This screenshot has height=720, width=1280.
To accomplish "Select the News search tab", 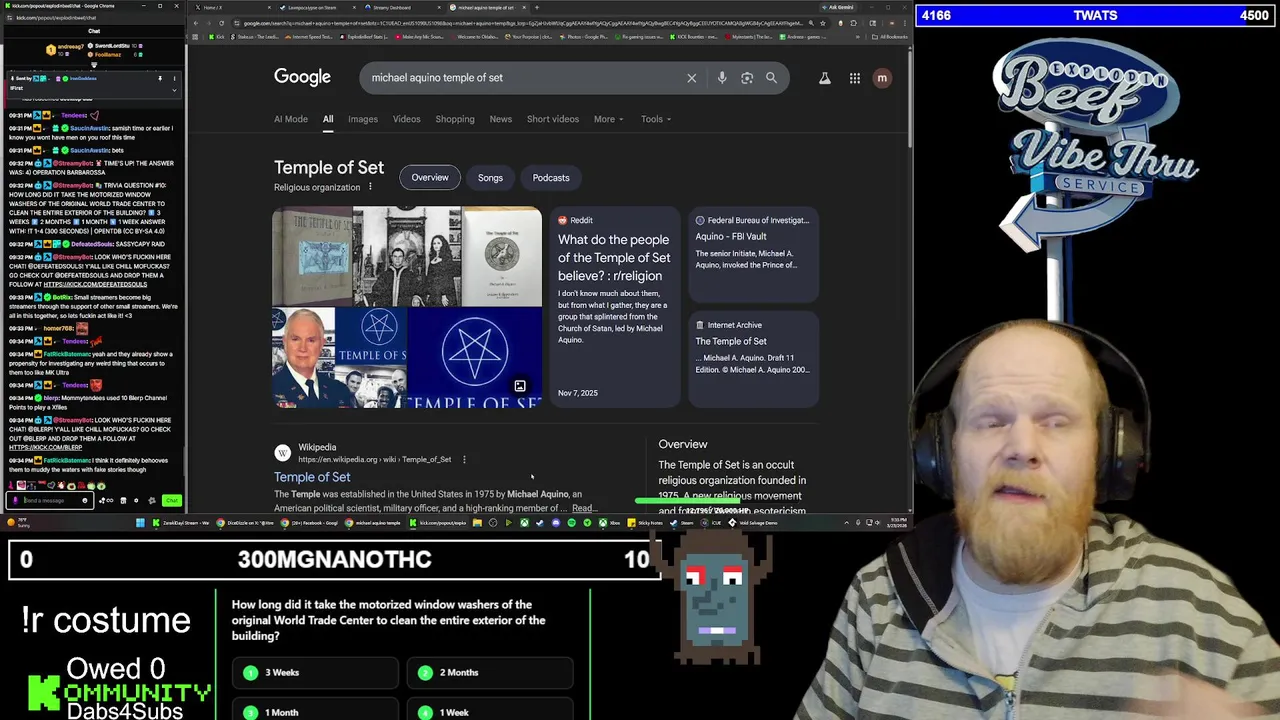I will tap(500, 119).
